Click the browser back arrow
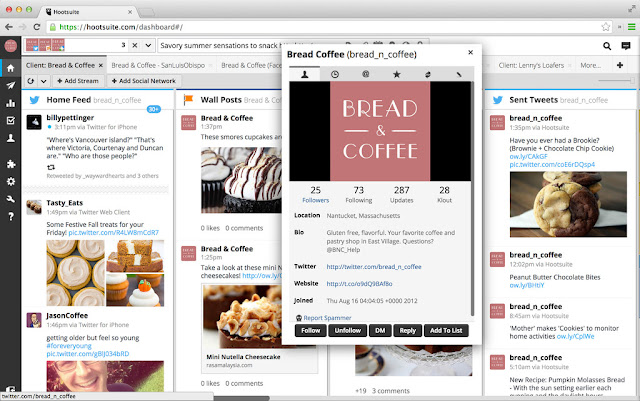The width and height of the screenshot is (640, 401). click(9, 27)
